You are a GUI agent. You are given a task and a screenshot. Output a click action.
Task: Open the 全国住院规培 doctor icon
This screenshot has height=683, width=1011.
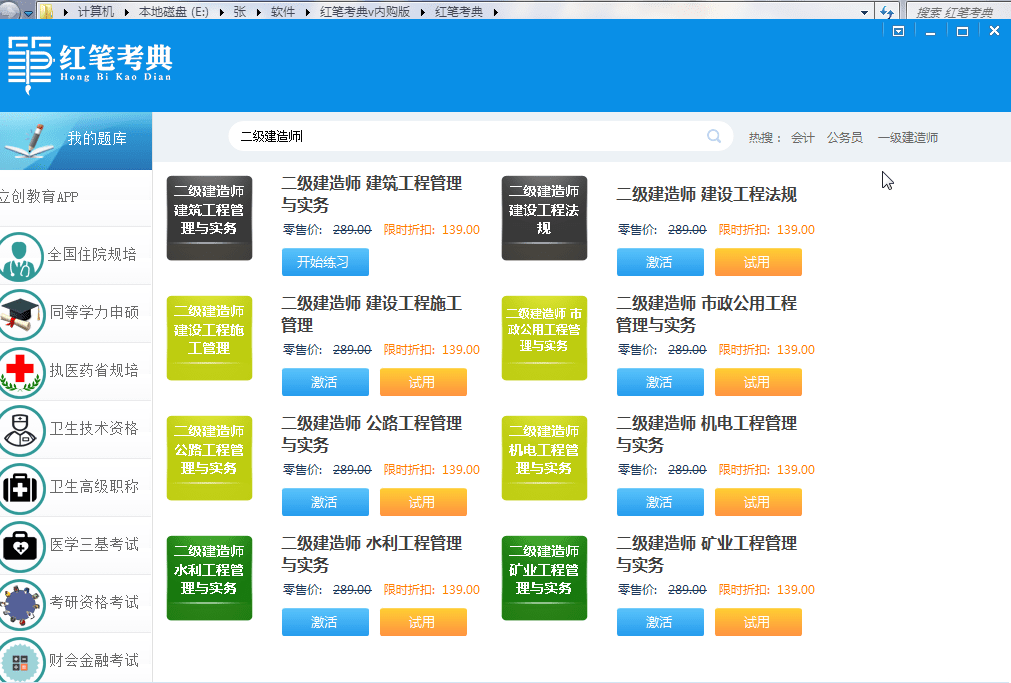19,255
